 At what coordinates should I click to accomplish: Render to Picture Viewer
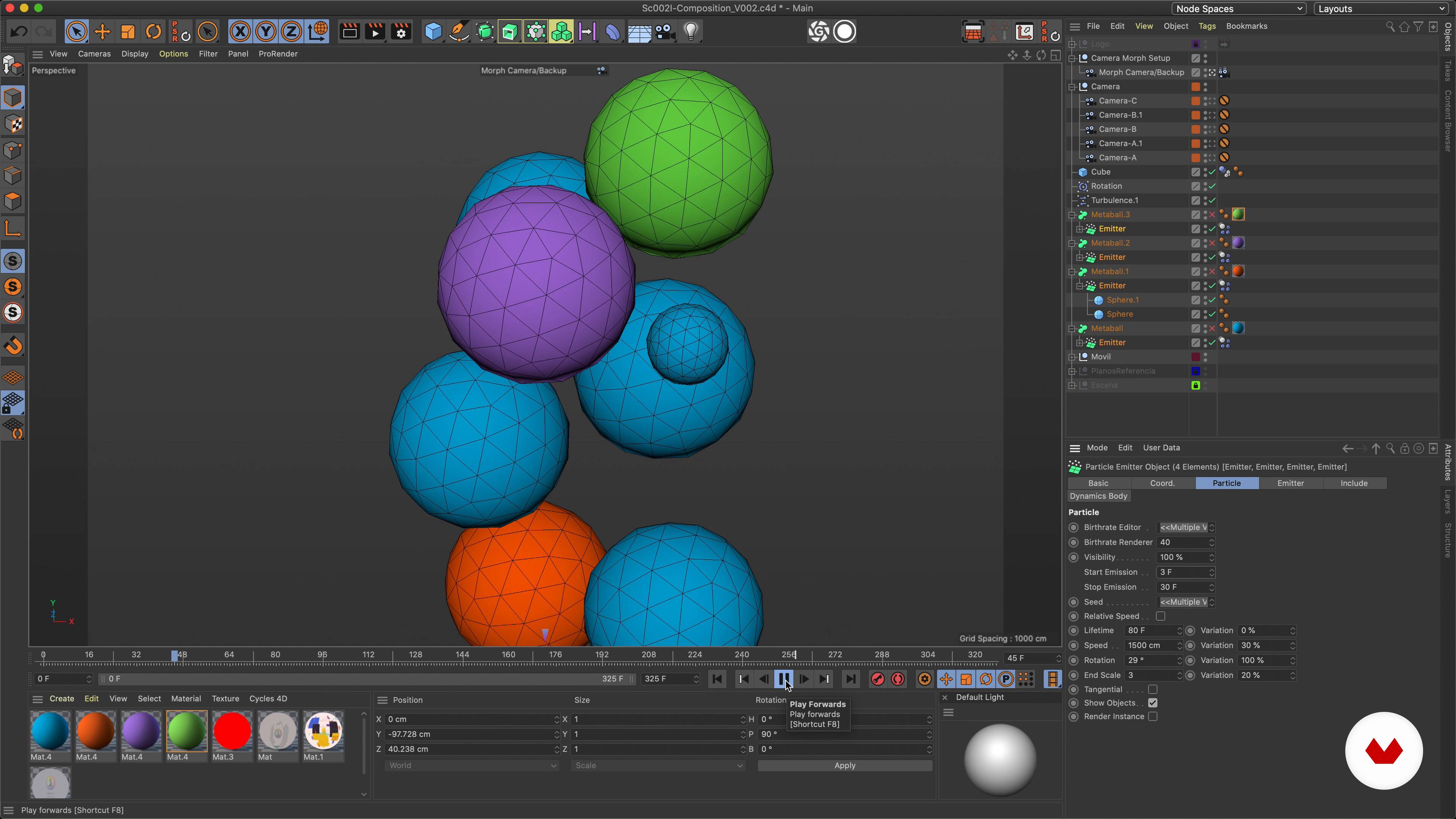click(x=375, y=31)
